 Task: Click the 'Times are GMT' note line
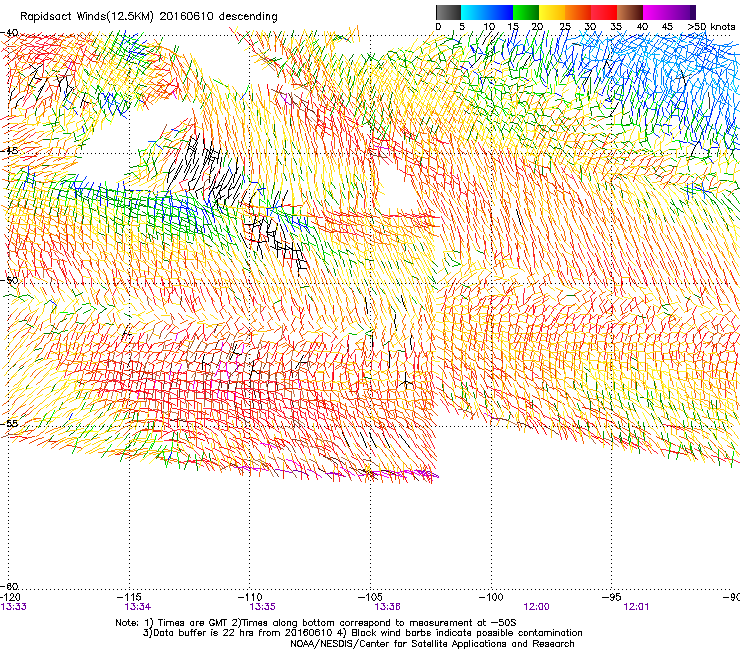316,623
